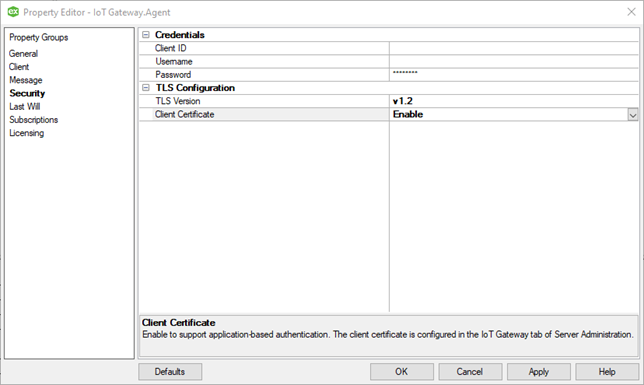Select the Client property group
The image size is (644, 385).
19,67
